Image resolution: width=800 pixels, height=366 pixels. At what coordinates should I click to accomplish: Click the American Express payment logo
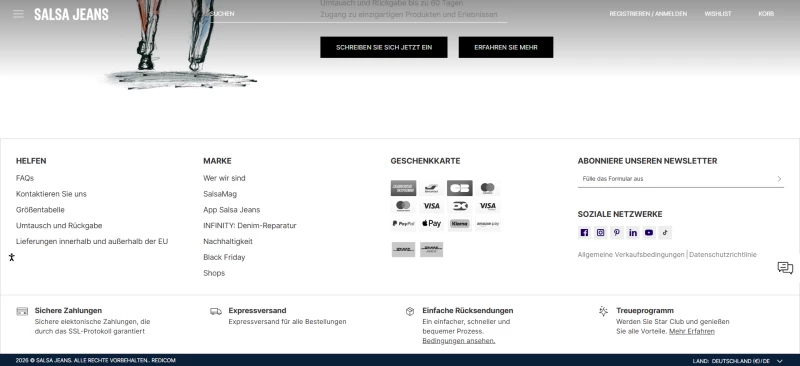tap(403, 188)
